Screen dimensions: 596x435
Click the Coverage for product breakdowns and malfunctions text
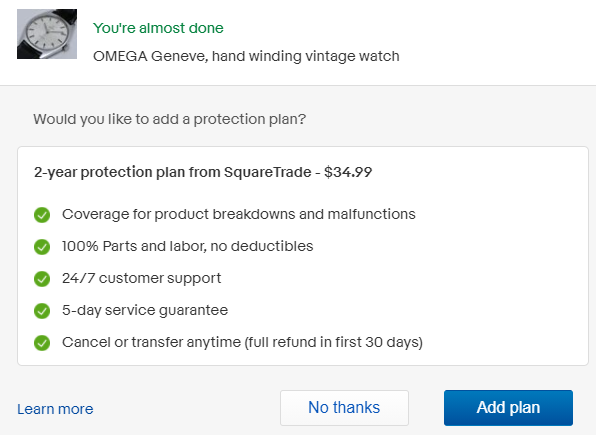click(239, 214)
